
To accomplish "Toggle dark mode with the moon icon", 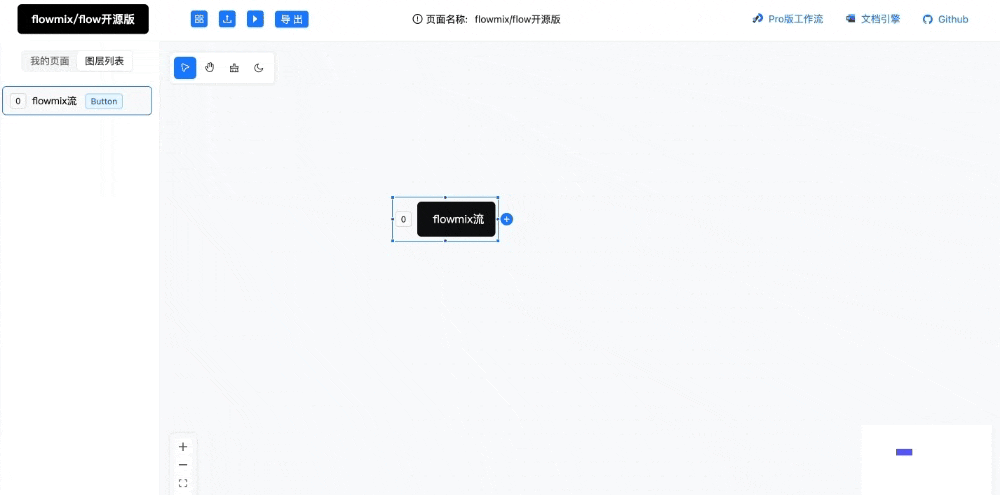I will pyautogui.click(x=258, y=68).
